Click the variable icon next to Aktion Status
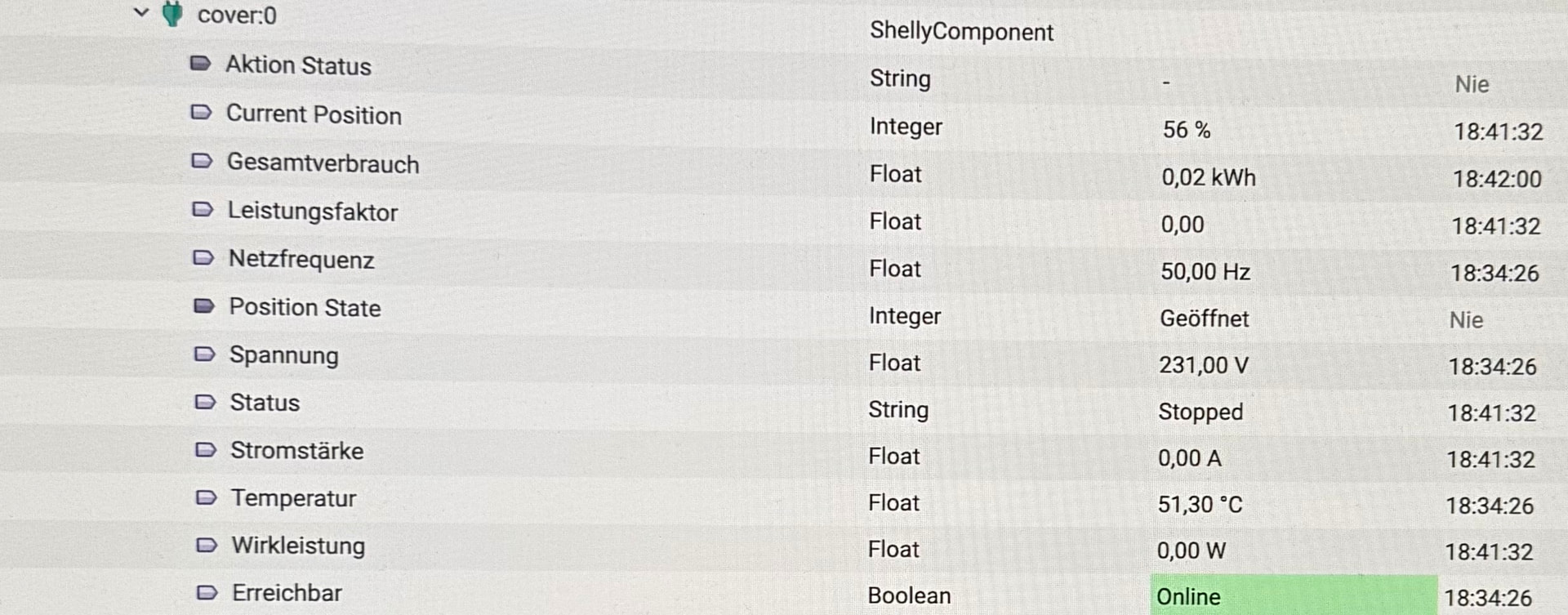Screen dimensions: 1568x615 coord(200,64)
